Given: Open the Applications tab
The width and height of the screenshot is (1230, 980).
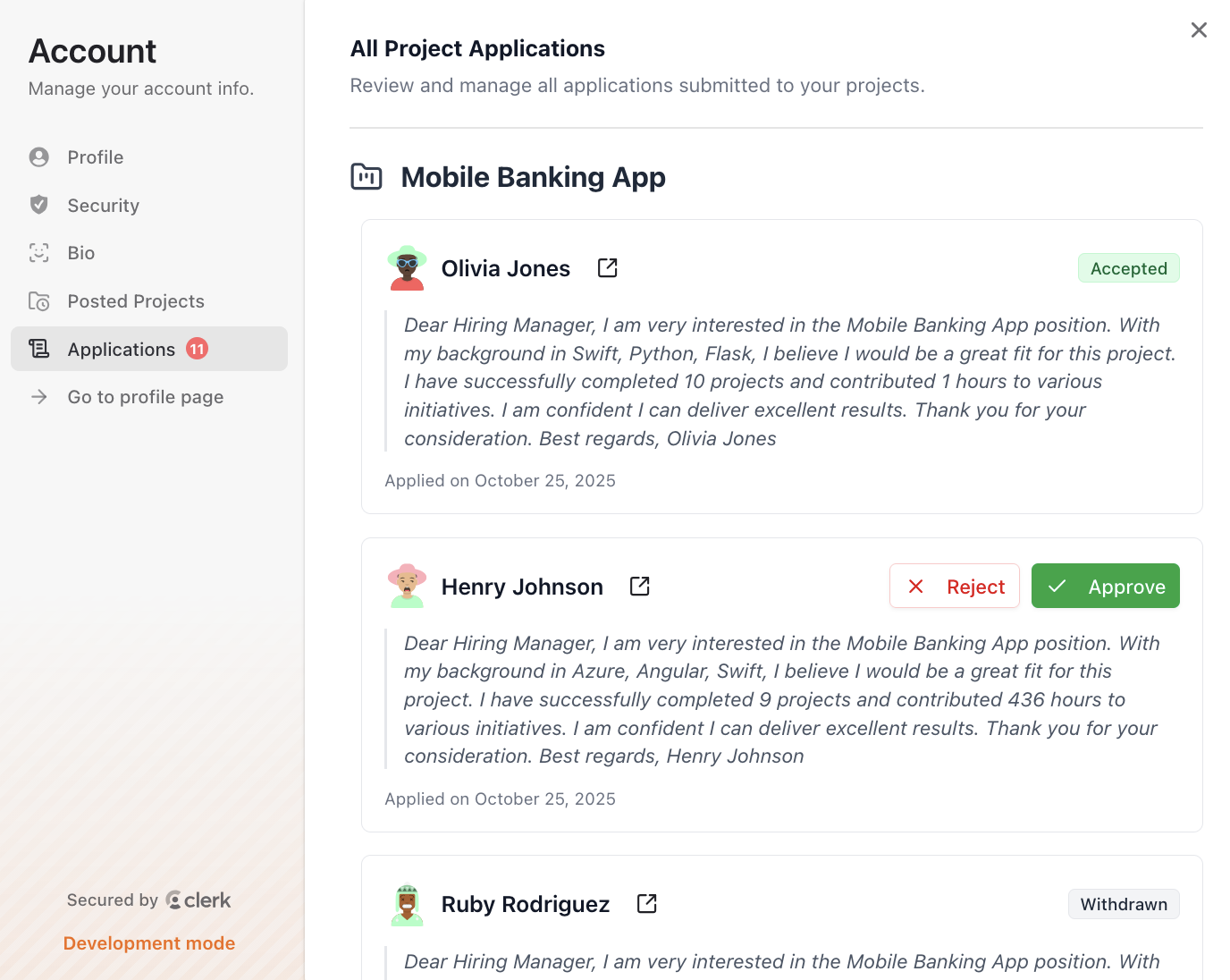Looking at the screenshot, I should click(x=122, y=350).
